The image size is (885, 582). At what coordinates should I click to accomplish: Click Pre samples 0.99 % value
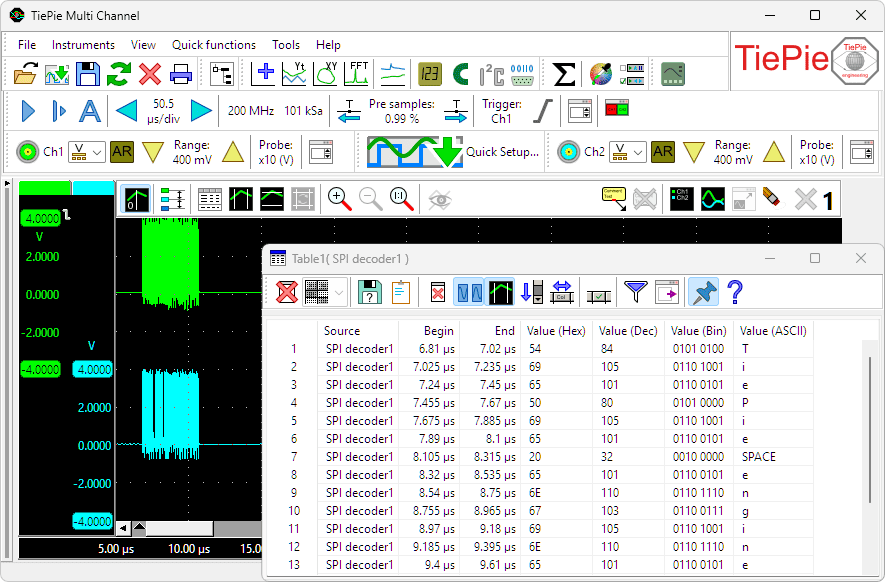(x=402, y=119)
